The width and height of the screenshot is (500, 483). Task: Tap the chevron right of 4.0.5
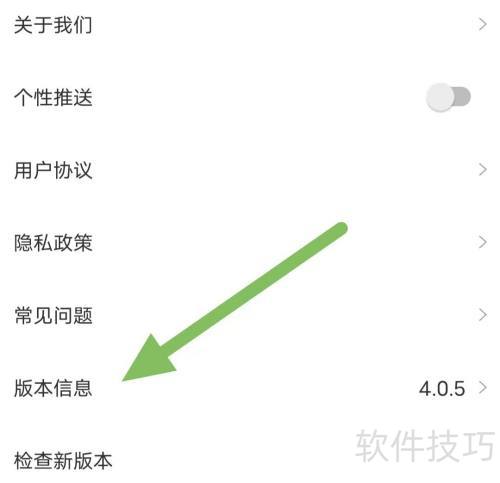483,387
